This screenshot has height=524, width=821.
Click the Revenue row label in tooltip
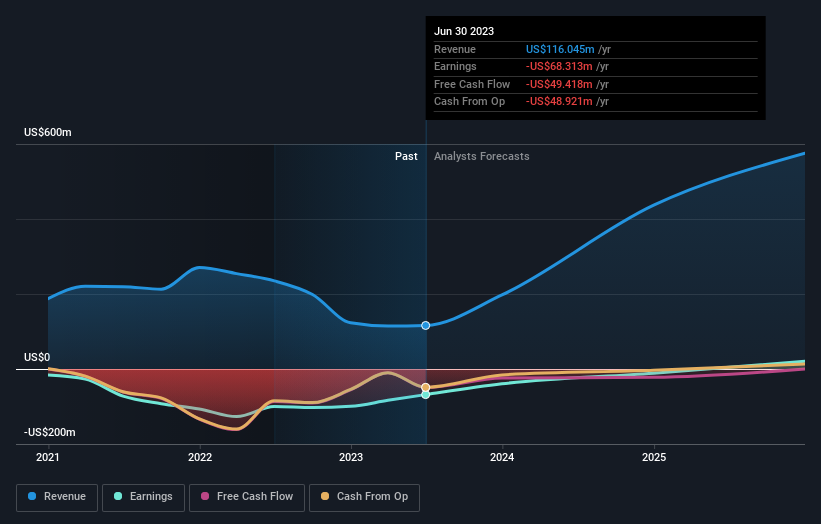(455, 49)
